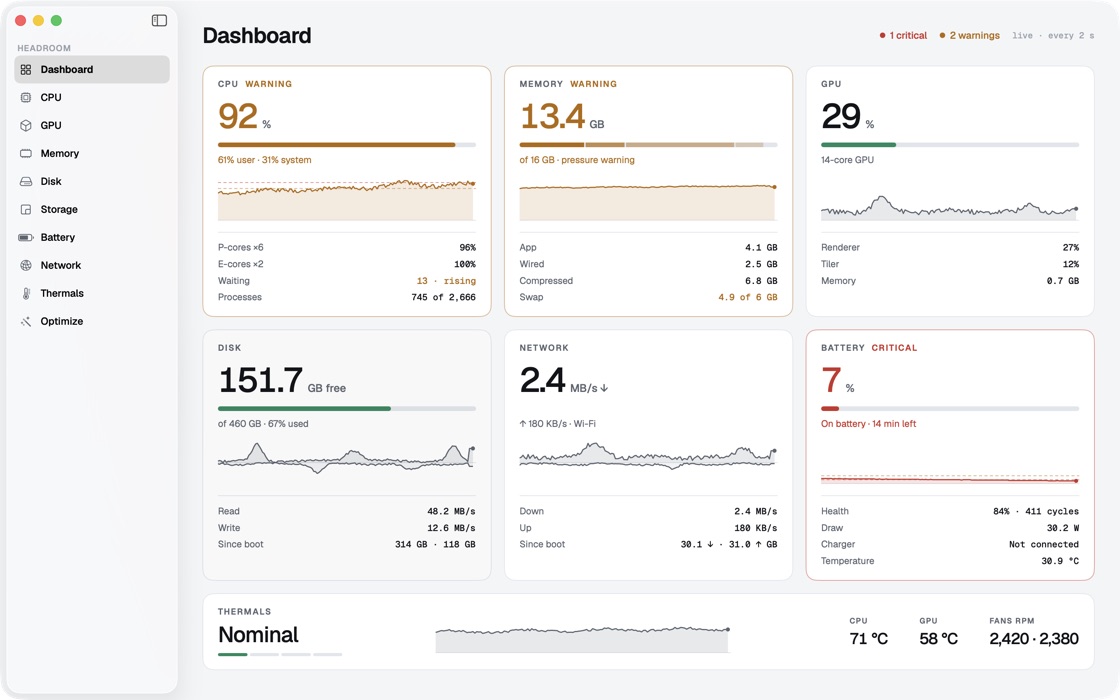The height and width of the screenshot is (700, 1120).
Task: Click the Memory usage history chart
Action: point(649,201)
